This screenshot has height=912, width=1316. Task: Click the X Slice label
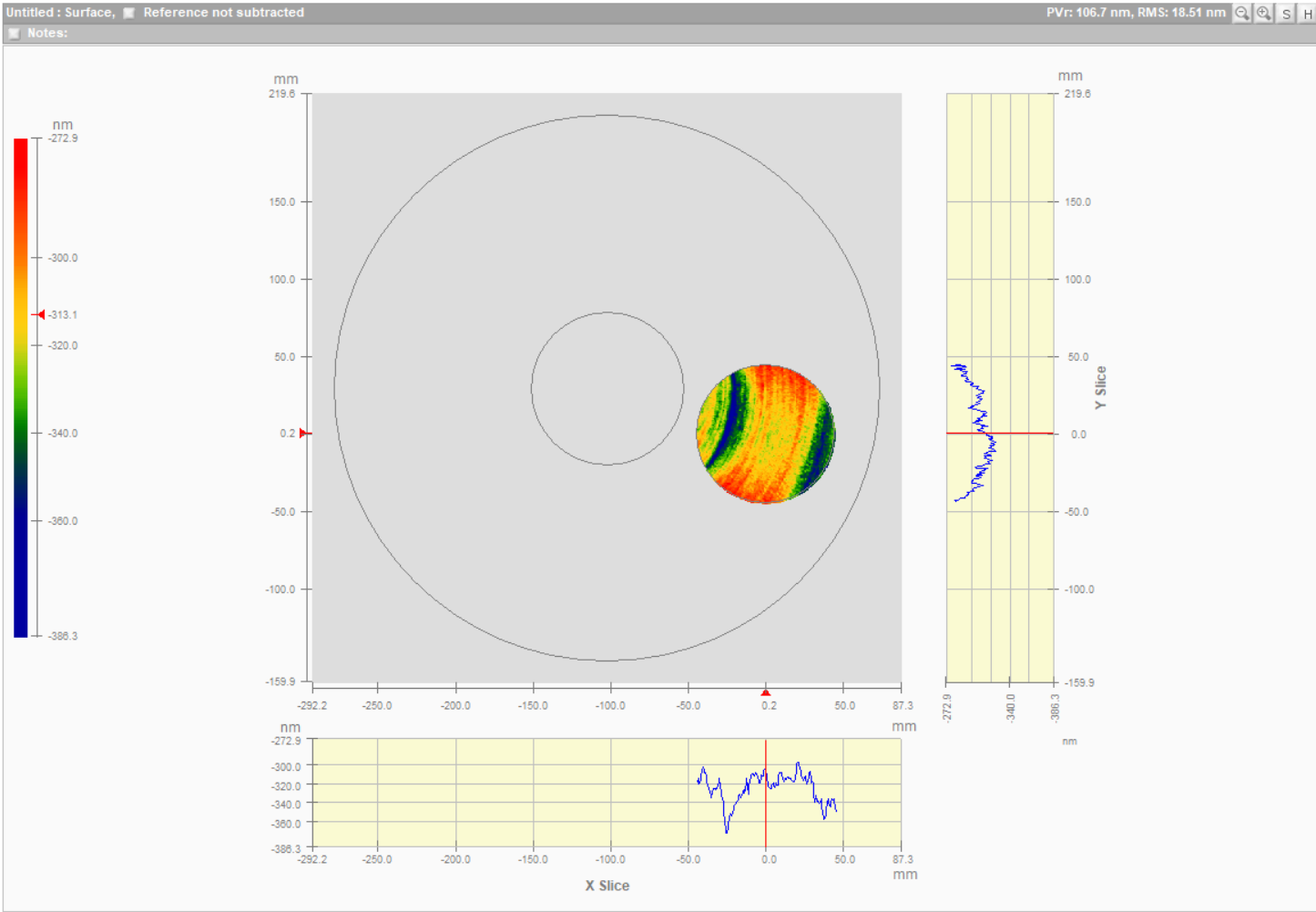click(607, 886)
